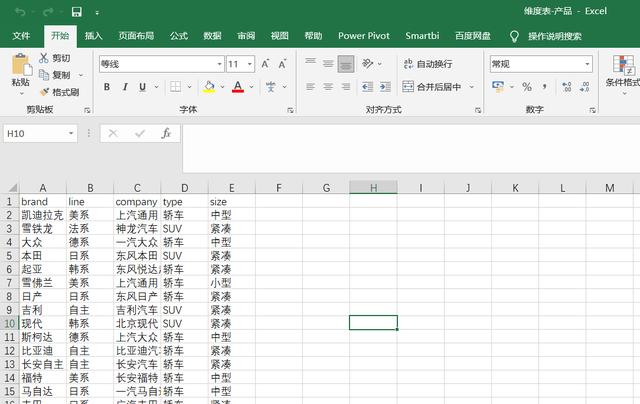Switch to the 页面布局 tab
Image resolution: width=640 pixels, height=404 pixels.
click(136, 36)
